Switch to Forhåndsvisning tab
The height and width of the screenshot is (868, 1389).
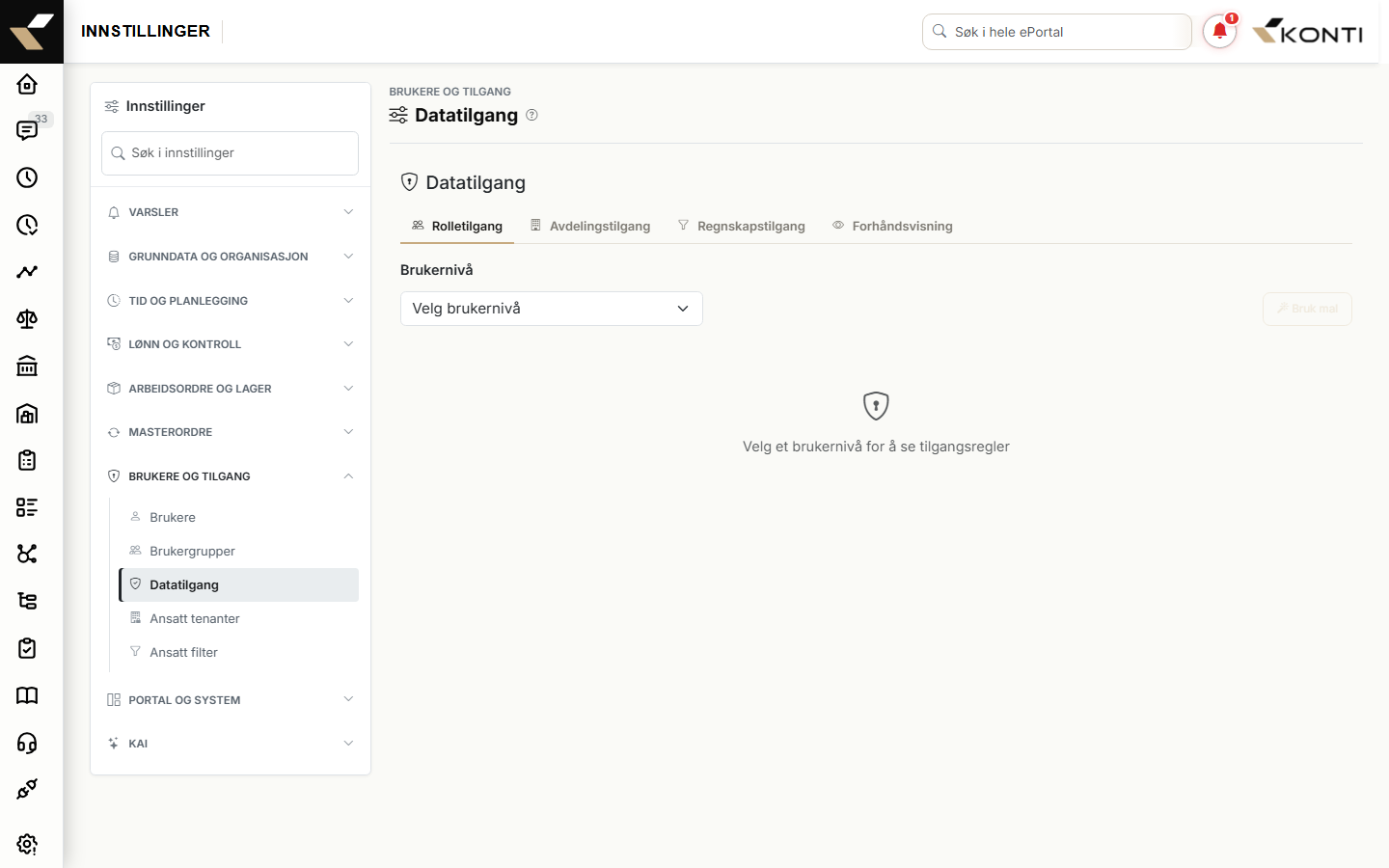pyautogui.click(x=892, y=226)
